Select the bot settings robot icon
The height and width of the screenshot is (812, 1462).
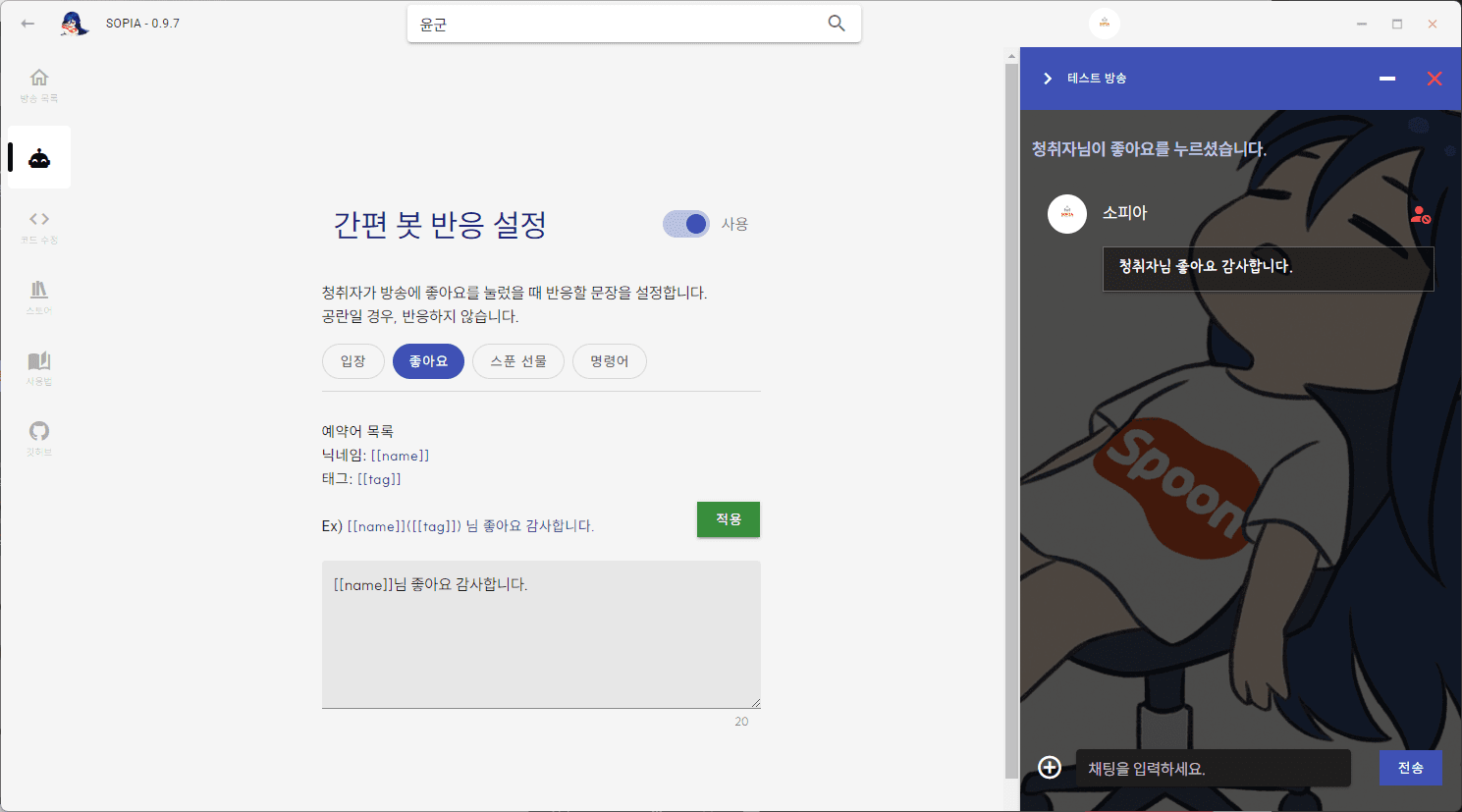coord(39,158)
